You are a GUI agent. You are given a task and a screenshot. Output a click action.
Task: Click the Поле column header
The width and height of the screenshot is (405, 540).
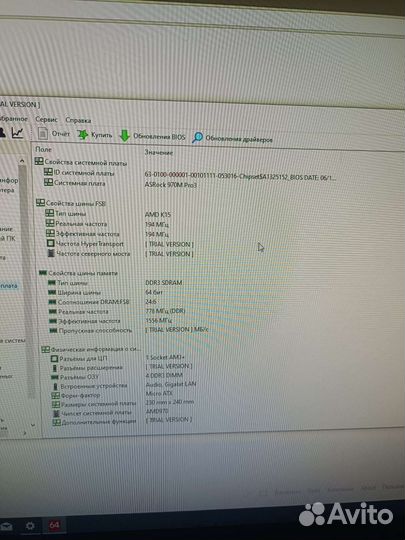coord(43,149)
